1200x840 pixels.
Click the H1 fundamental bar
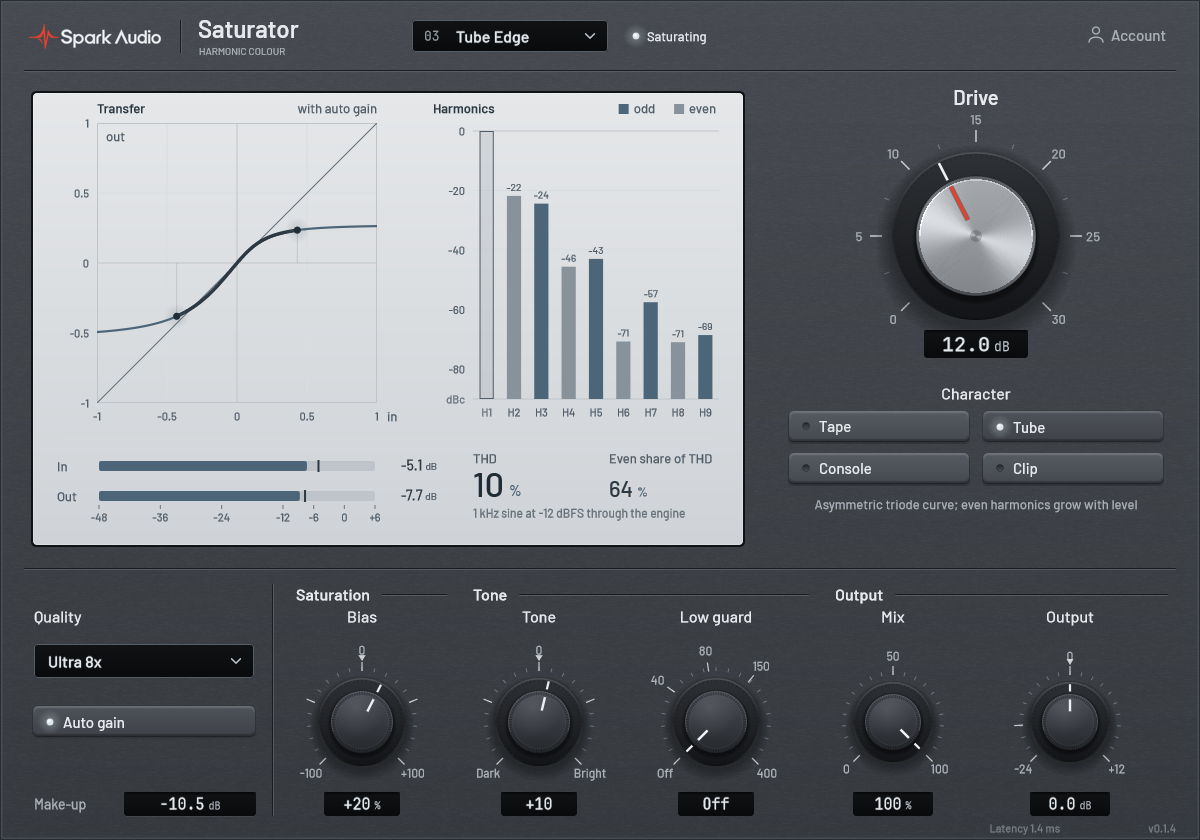pyautogui.click(x=487, y=265)
